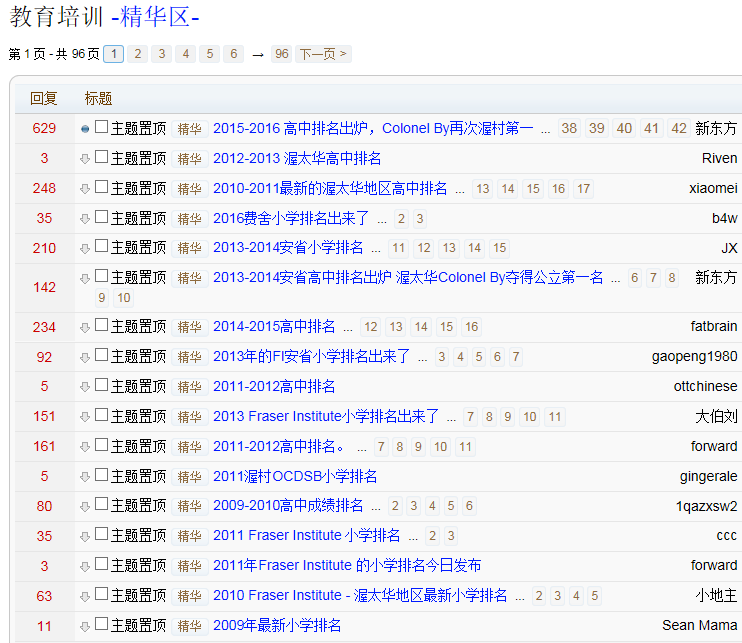Viewport: 742px width, 643px height.
Task: Click the arrow icon for the 2016费舍小学排名出来了 thread
Action: [85, 219]
